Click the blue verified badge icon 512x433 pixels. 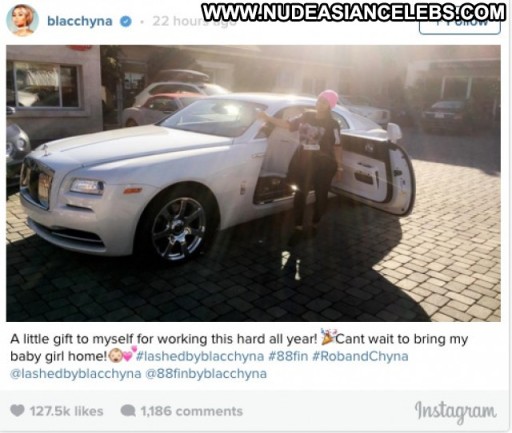coord(126,22)
